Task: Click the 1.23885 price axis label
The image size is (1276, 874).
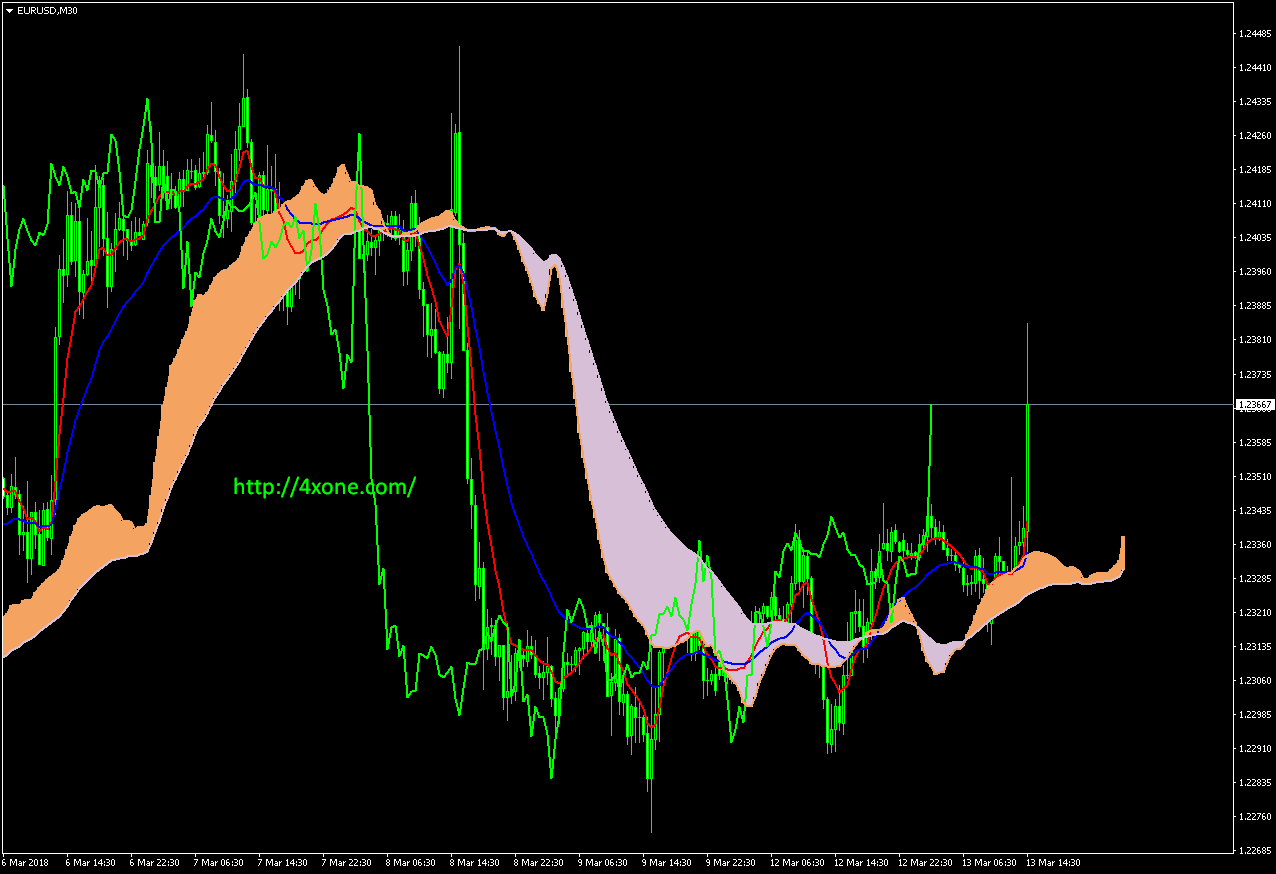Action: 1254,306
